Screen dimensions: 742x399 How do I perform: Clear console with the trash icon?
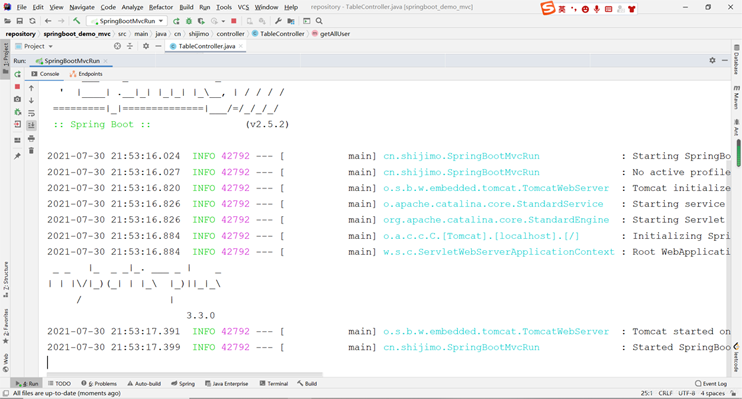pyautogui.click(x=31, y=151)
